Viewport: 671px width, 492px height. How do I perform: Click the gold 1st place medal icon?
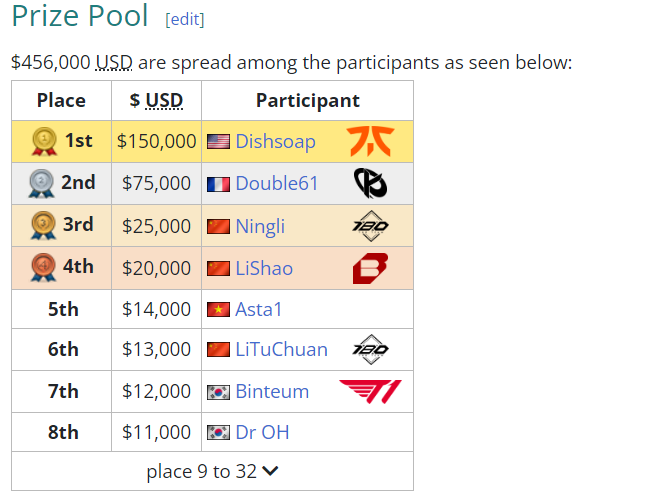45,142
